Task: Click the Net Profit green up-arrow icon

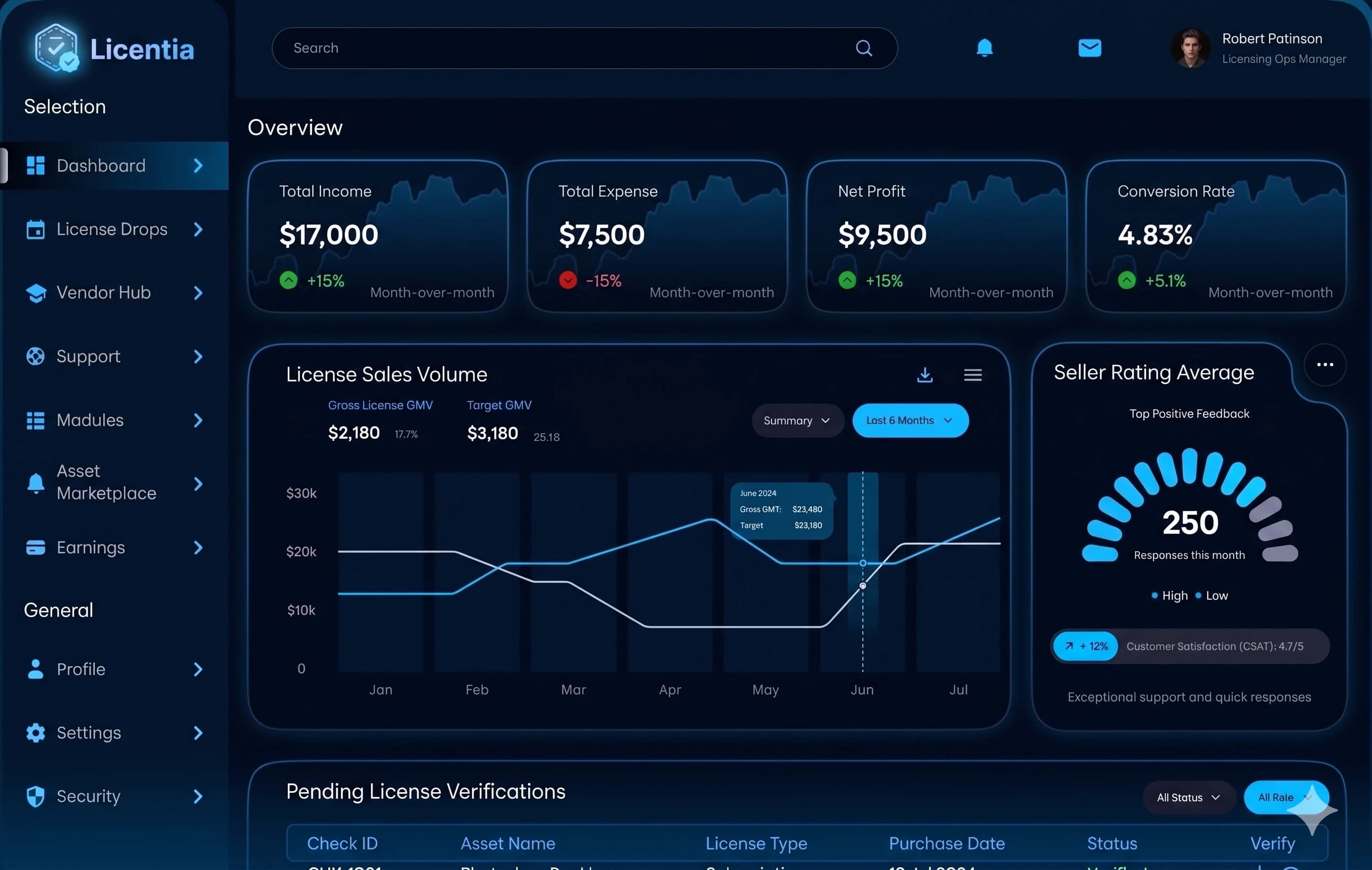Action: pyautogui.click(x=848, y=280)
